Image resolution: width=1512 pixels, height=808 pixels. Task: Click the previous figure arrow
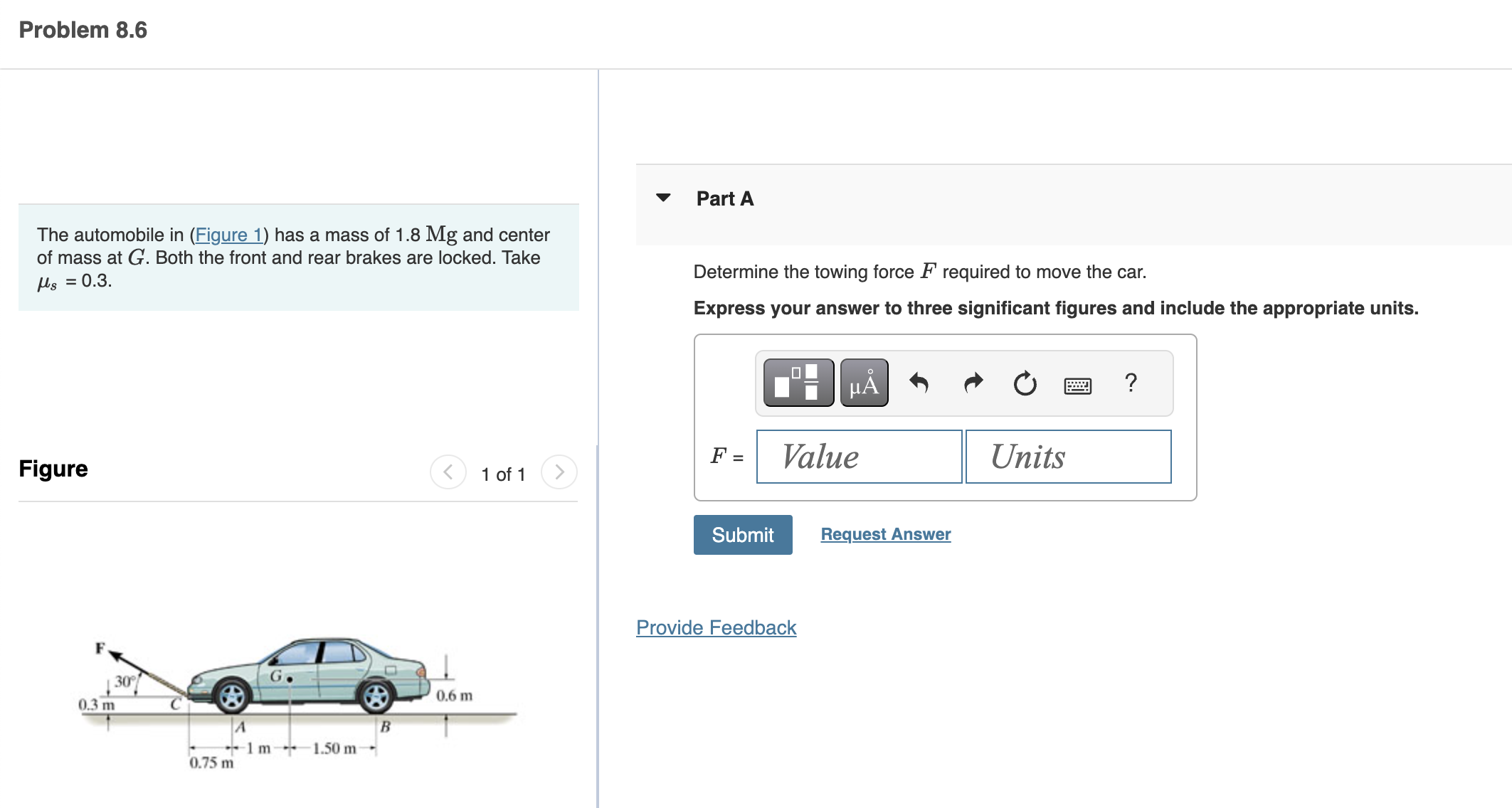pyautogui.click(x=447, y=471)
